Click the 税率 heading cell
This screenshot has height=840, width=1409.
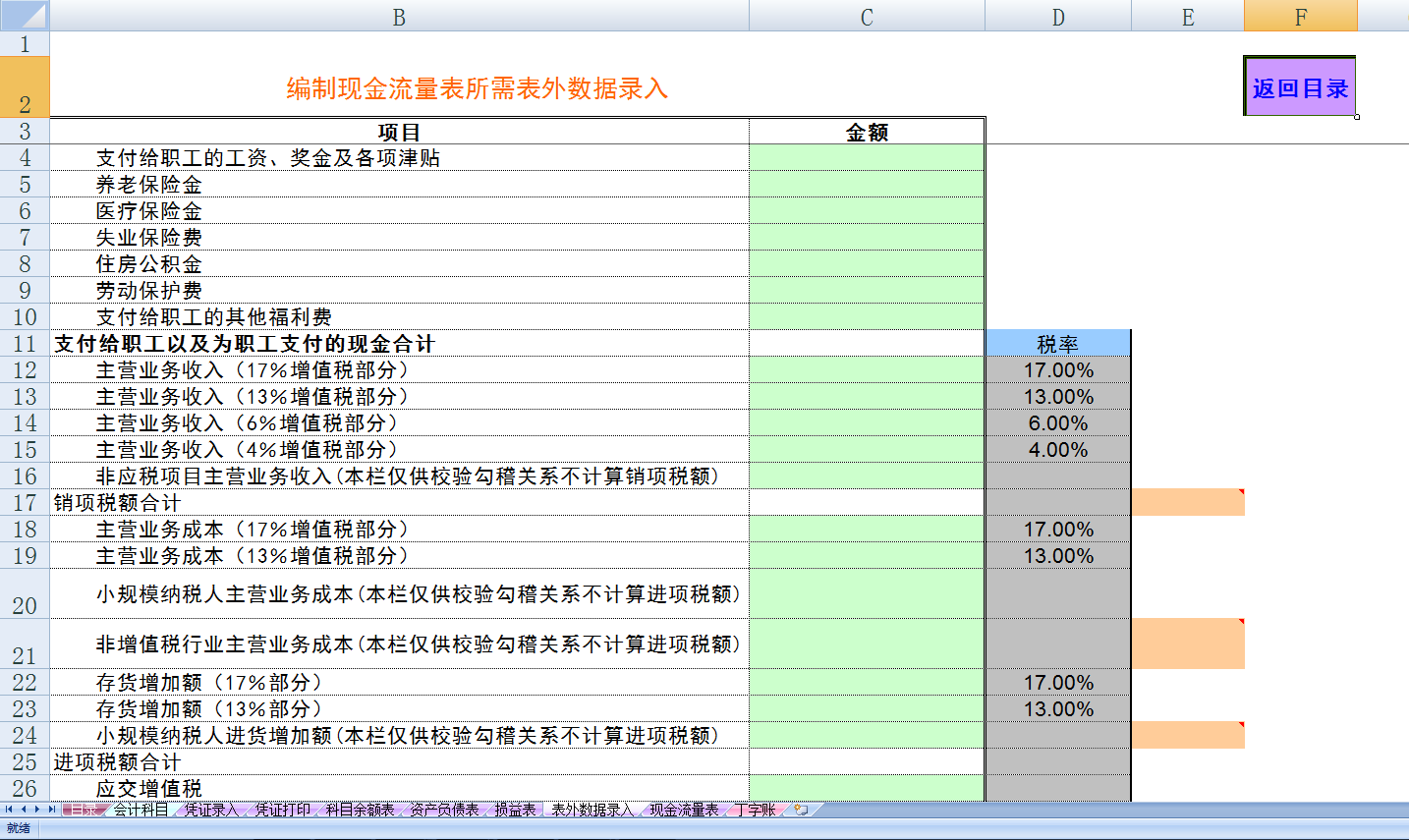(x=1058, y=344)
